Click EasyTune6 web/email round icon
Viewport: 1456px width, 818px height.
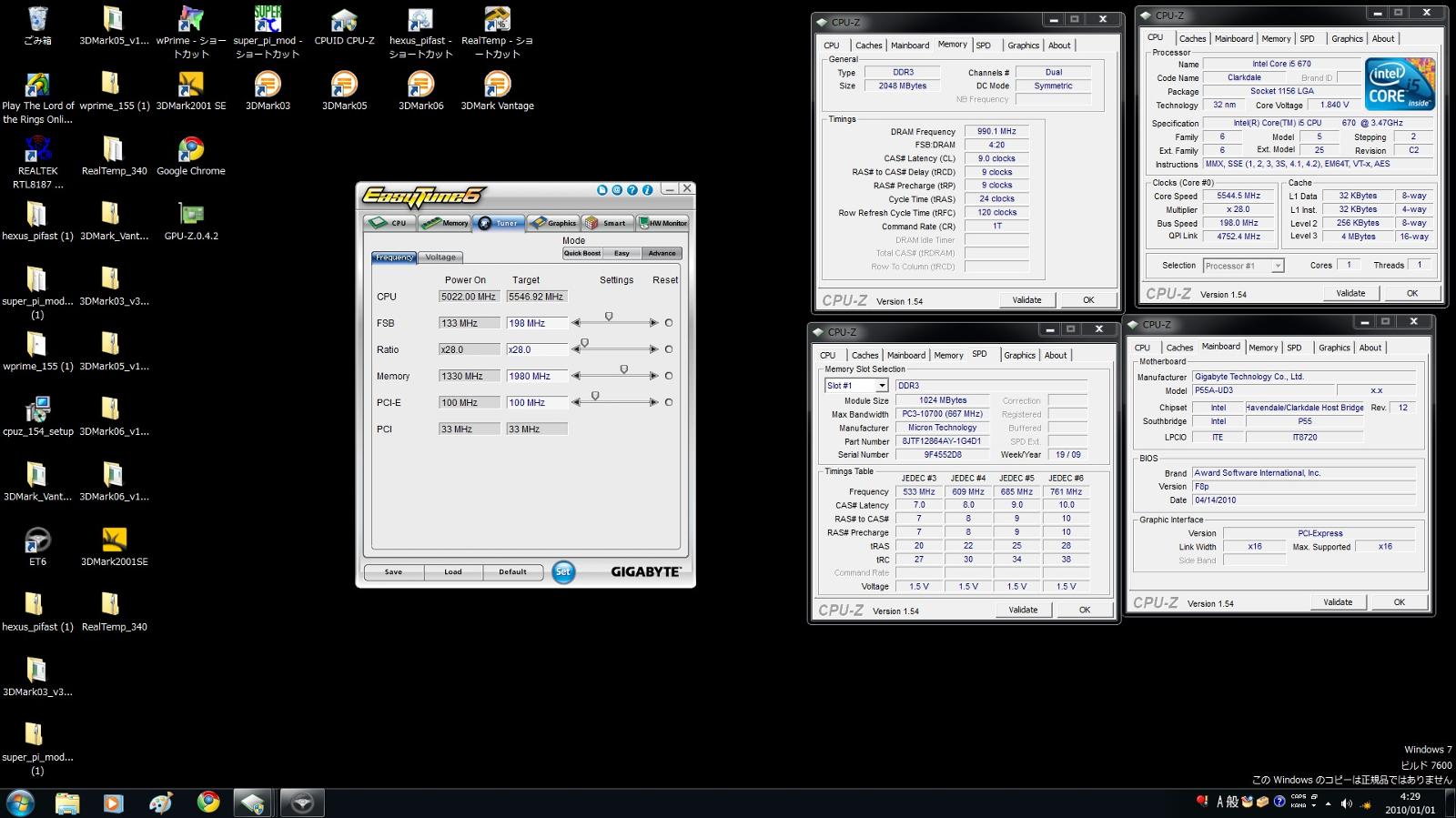point(617,190)
